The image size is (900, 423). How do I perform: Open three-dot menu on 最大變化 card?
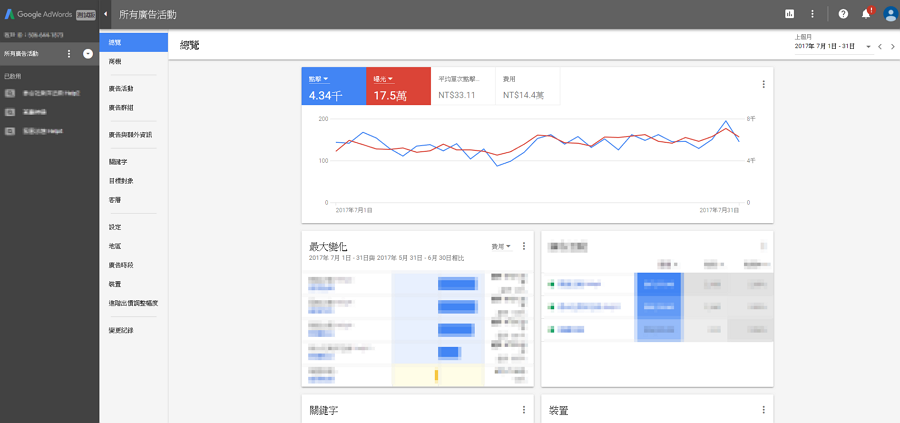[x=523, y=246]
